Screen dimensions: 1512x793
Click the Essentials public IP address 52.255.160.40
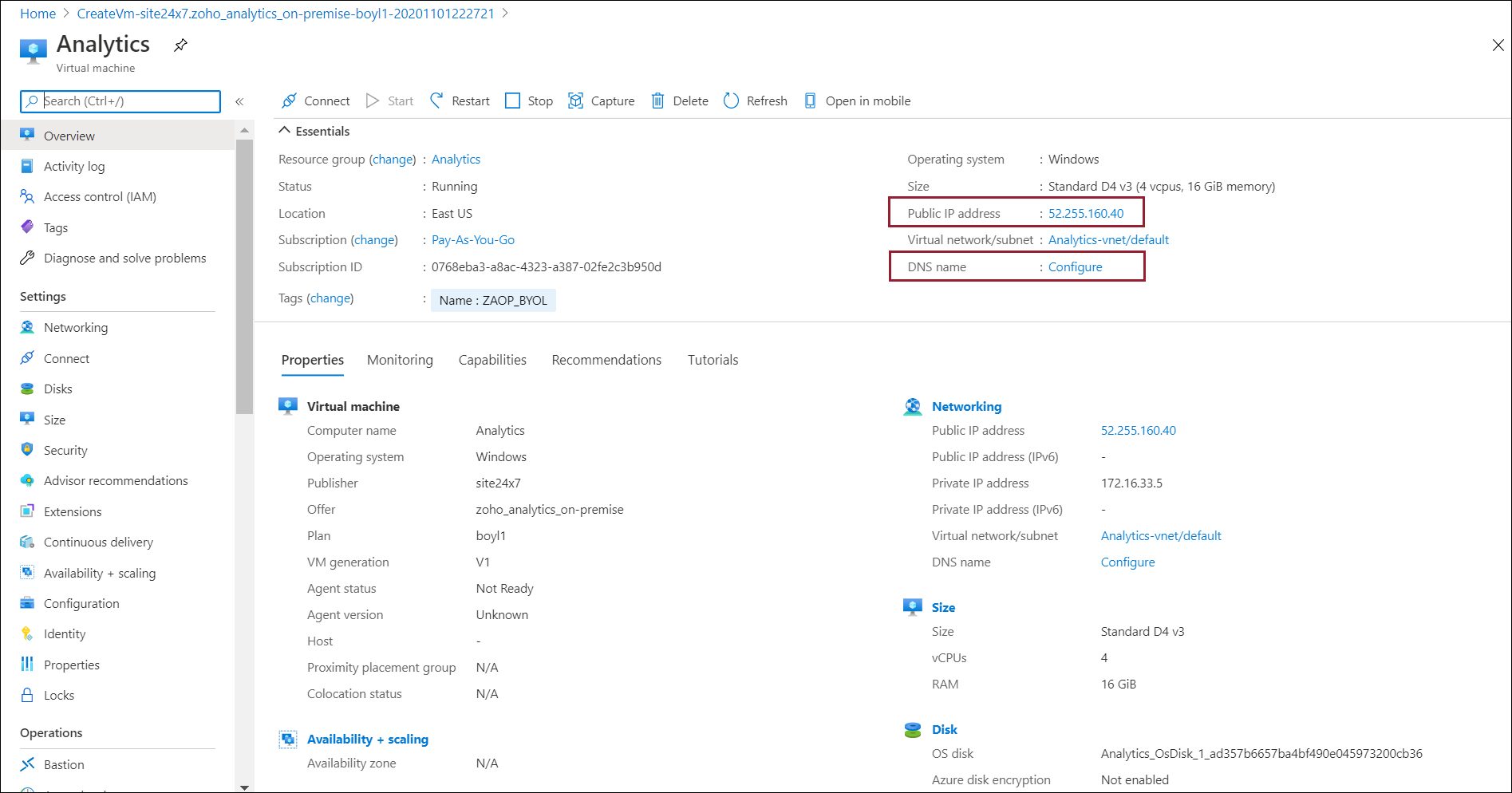(1085, 213)
